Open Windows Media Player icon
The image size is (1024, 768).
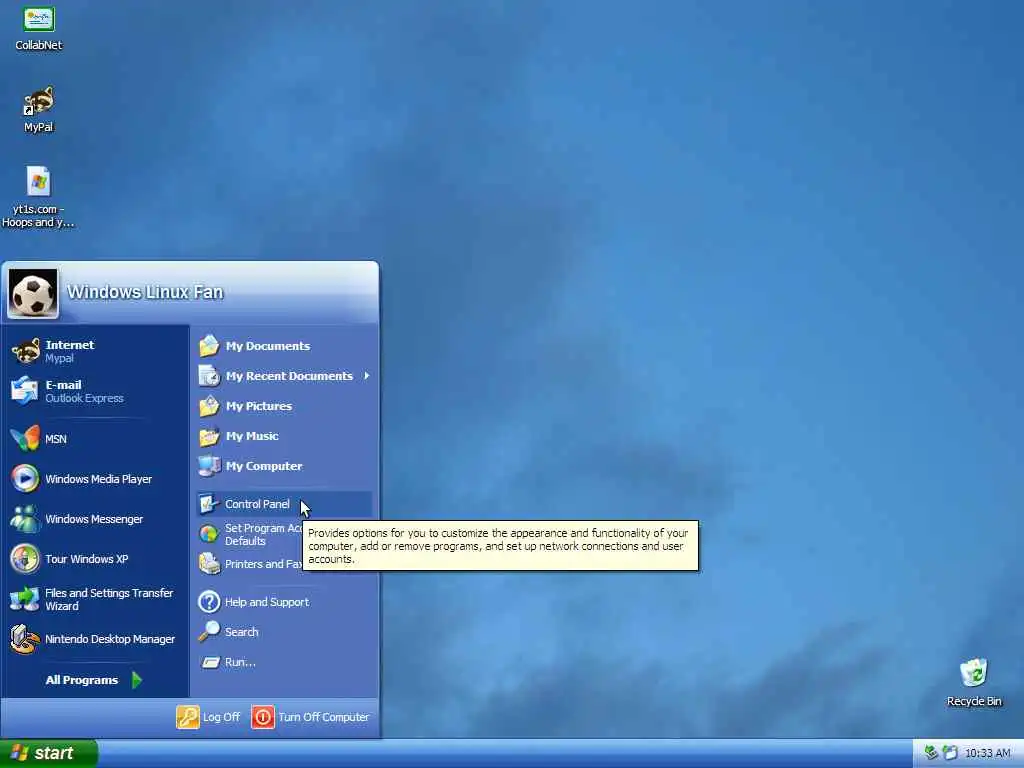[25, 479]
